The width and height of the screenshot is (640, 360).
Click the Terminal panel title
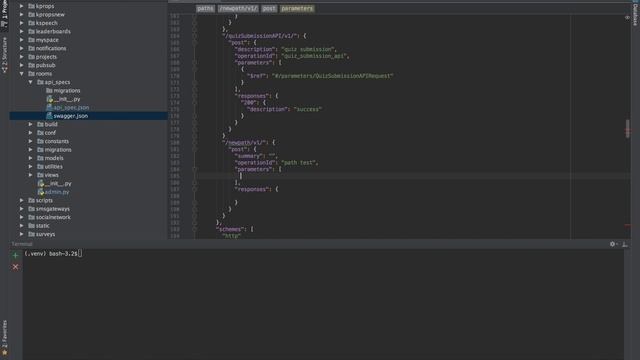22,244
